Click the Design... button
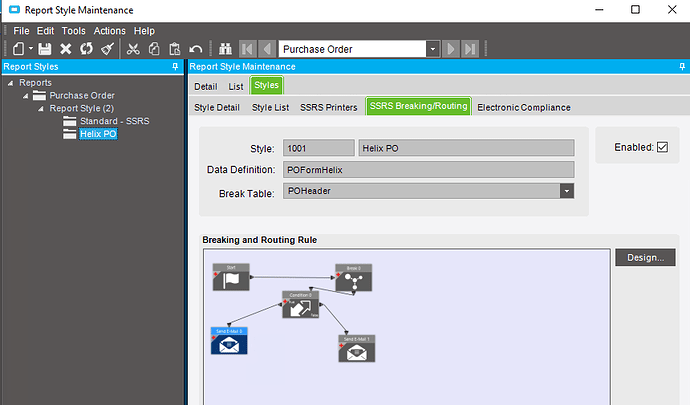Screen dimensions: 690x405 point(645,257)
